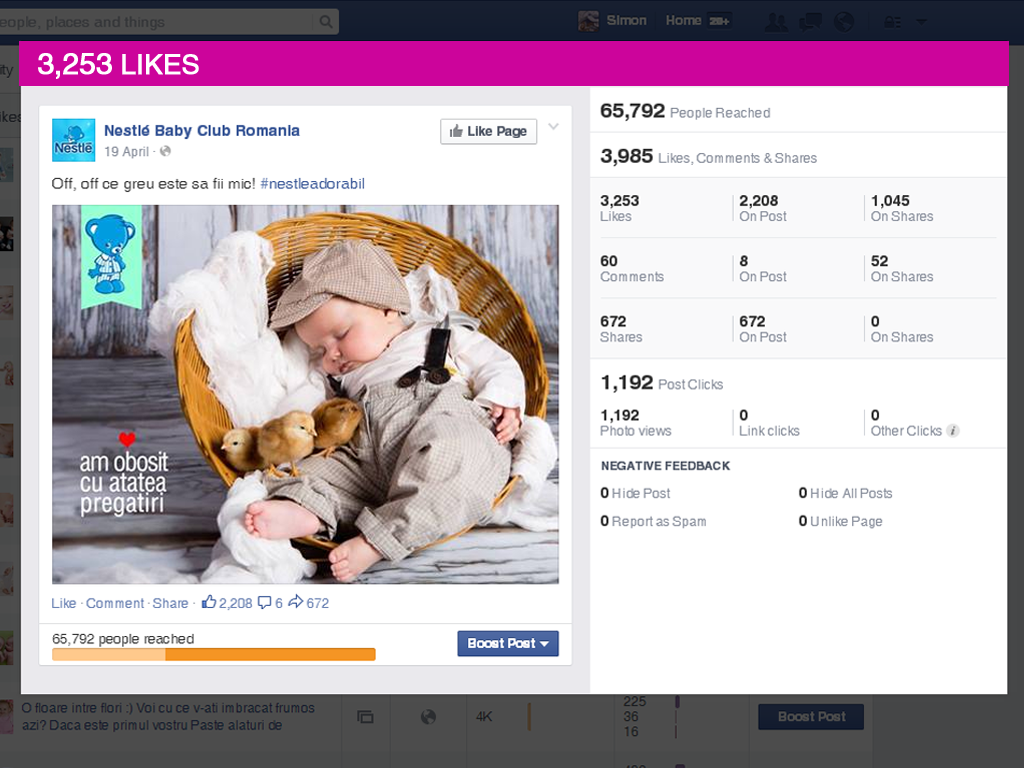This screenshot has height=768, width=1024.
Task: Click the "Hide All Posts" feedback count
Action: click(x=845, y=493)
